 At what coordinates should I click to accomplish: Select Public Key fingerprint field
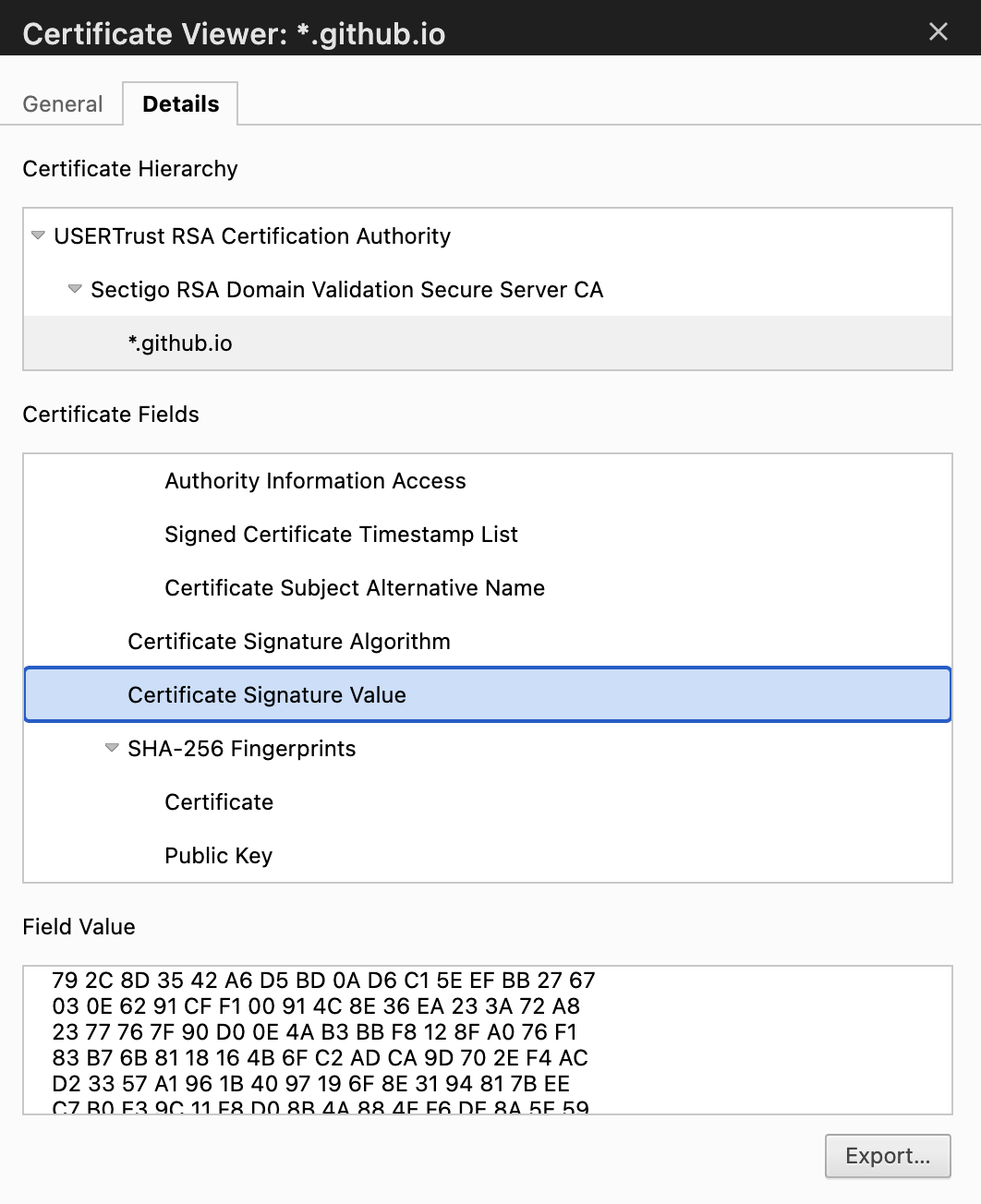488,856
